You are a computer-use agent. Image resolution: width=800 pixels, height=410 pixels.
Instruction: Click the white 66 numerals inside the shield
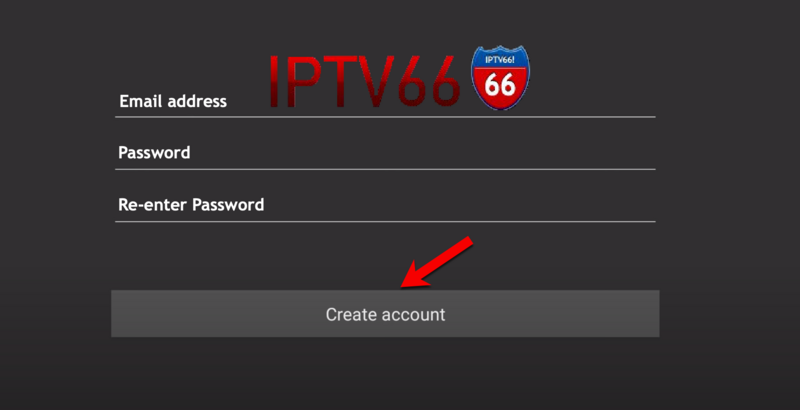[x=499, y=84]
